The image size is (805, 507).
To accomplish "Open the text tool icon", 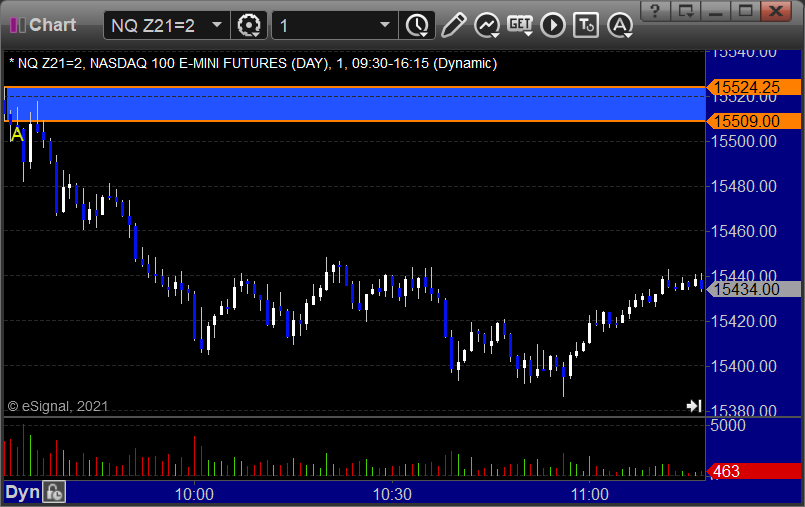I will click(586, 25).
